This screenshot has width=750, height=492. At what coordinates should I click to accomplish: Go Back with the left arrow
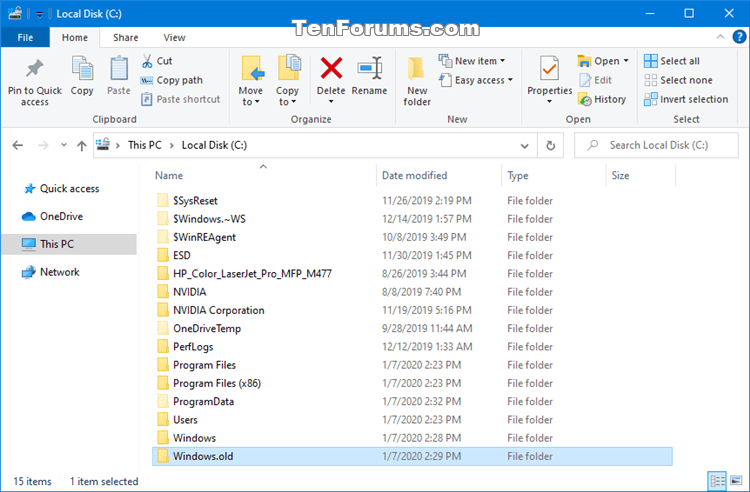tap(18, 145)
